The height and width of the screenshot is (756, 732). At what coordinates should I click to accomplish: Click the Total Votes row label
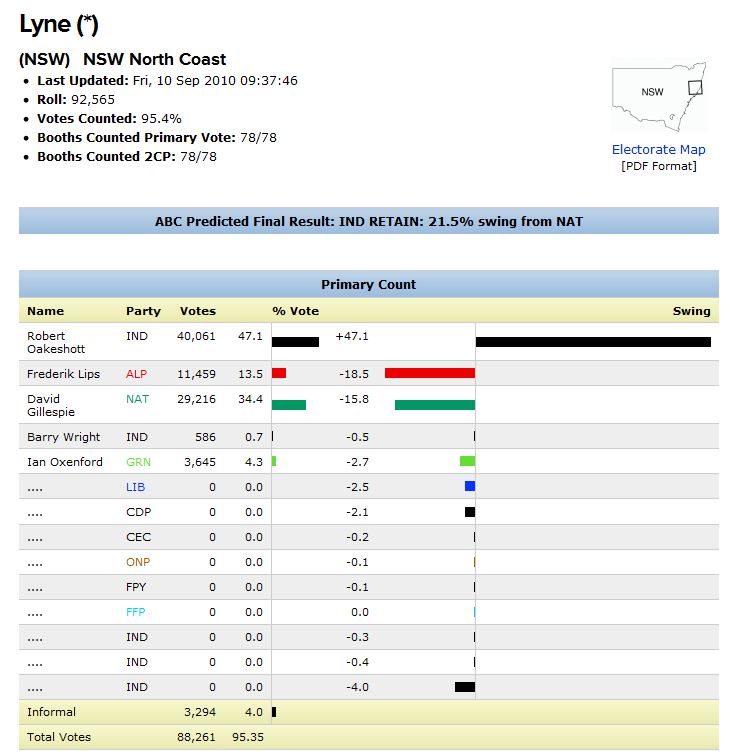pos(58,737)
